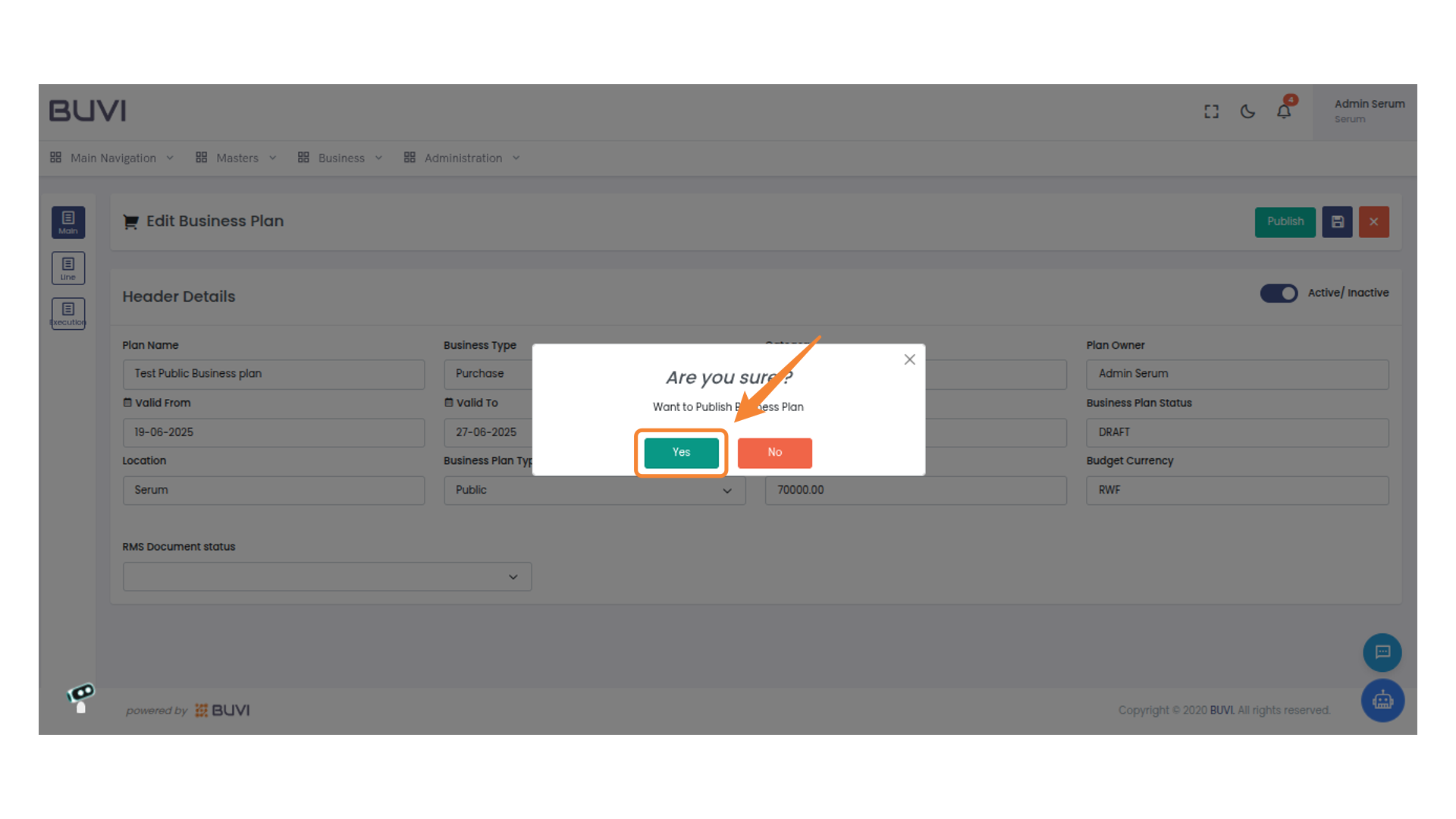The height and width of the screenshot is (819, 1456).
Task: Toggle the Active/Inactive switch
Action: coord(1279,293)
